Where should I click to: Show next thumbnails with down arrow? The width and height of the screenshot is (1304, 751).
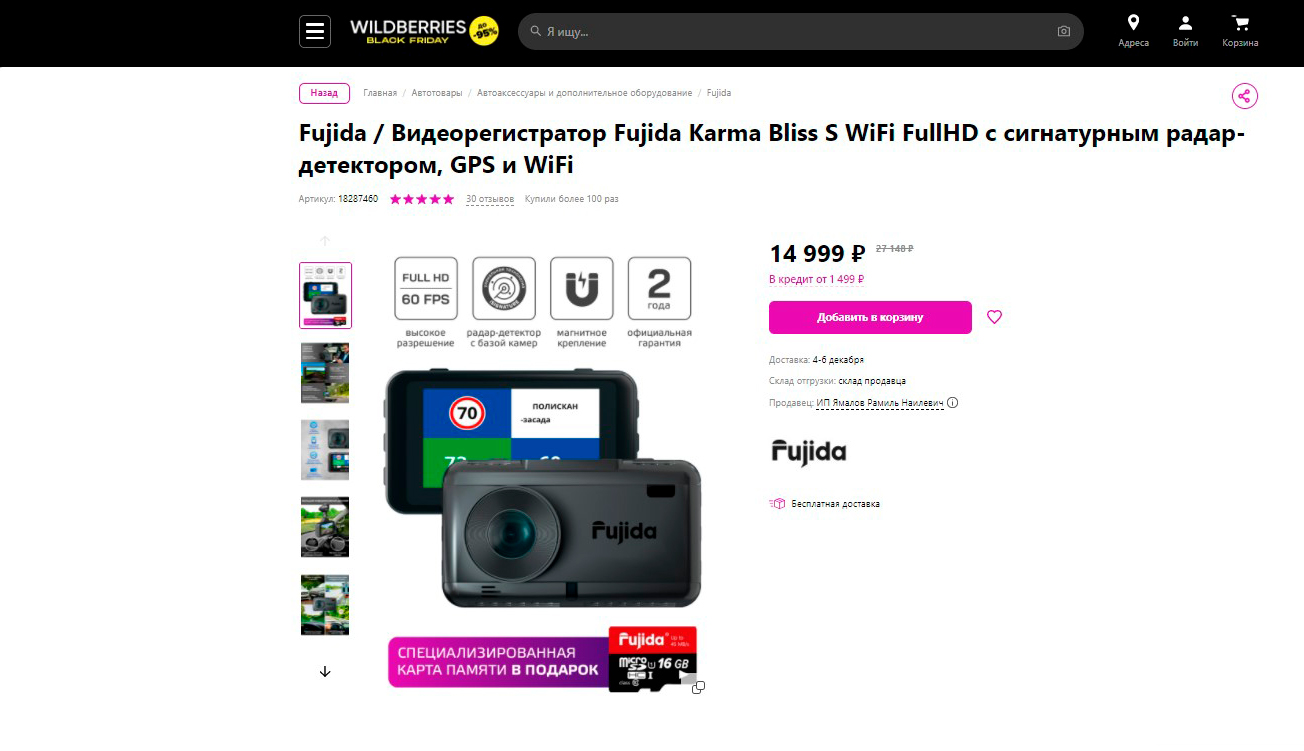[x=325, y=671]
